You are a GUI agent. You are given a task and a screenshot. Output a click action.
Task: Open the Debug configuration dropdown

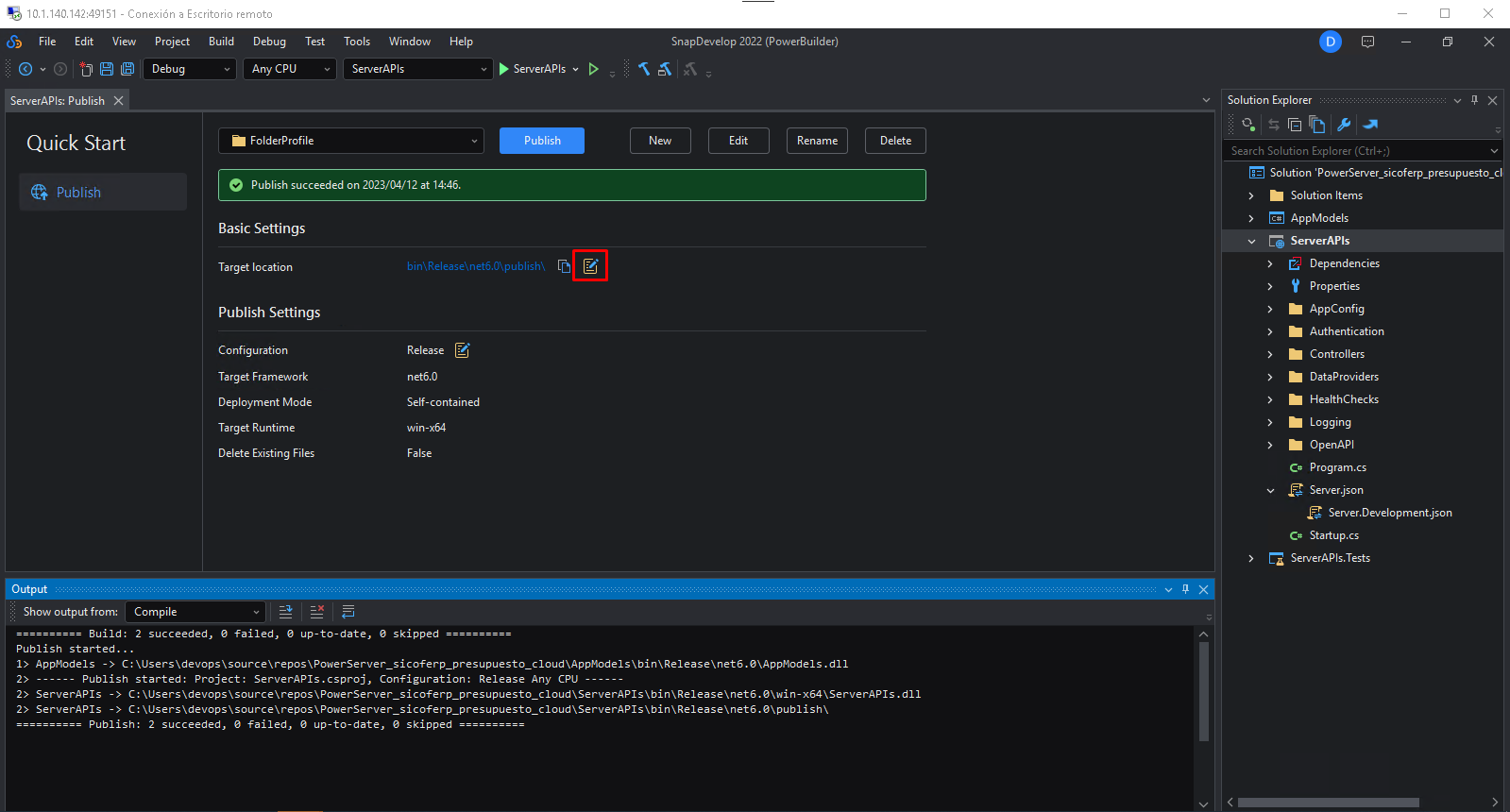click(x=189, y=69)
